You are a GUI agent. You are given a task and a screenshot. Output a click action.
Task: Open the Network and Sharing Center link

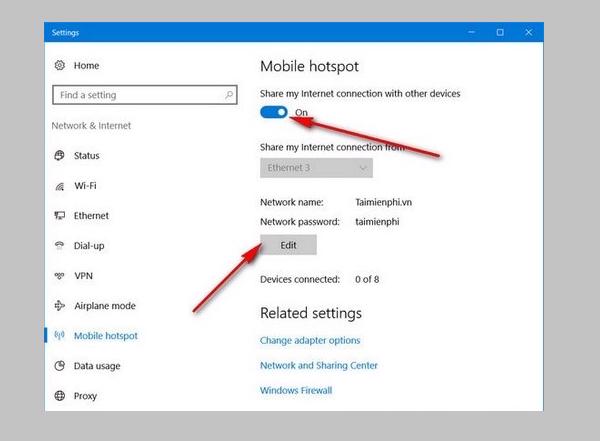point(319,366)
